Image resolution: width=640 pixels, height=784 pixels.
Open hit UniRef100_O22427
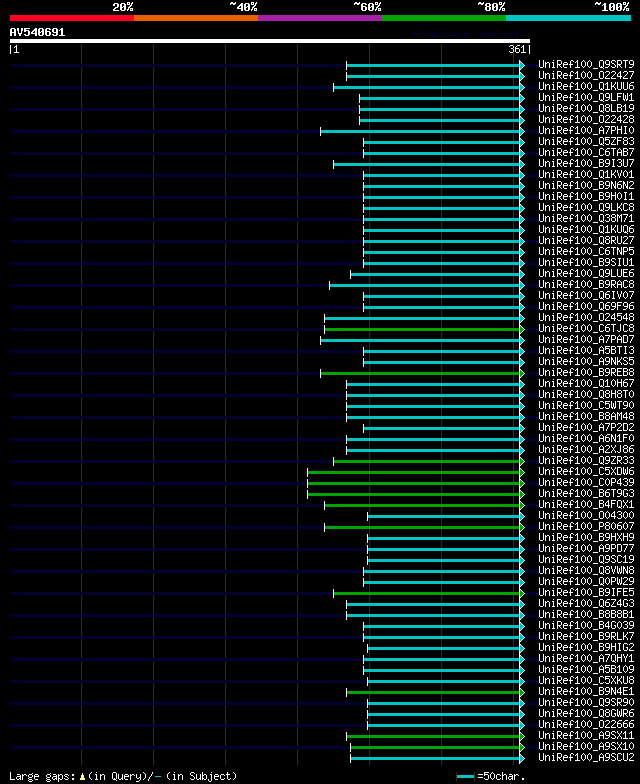[586, 76]
